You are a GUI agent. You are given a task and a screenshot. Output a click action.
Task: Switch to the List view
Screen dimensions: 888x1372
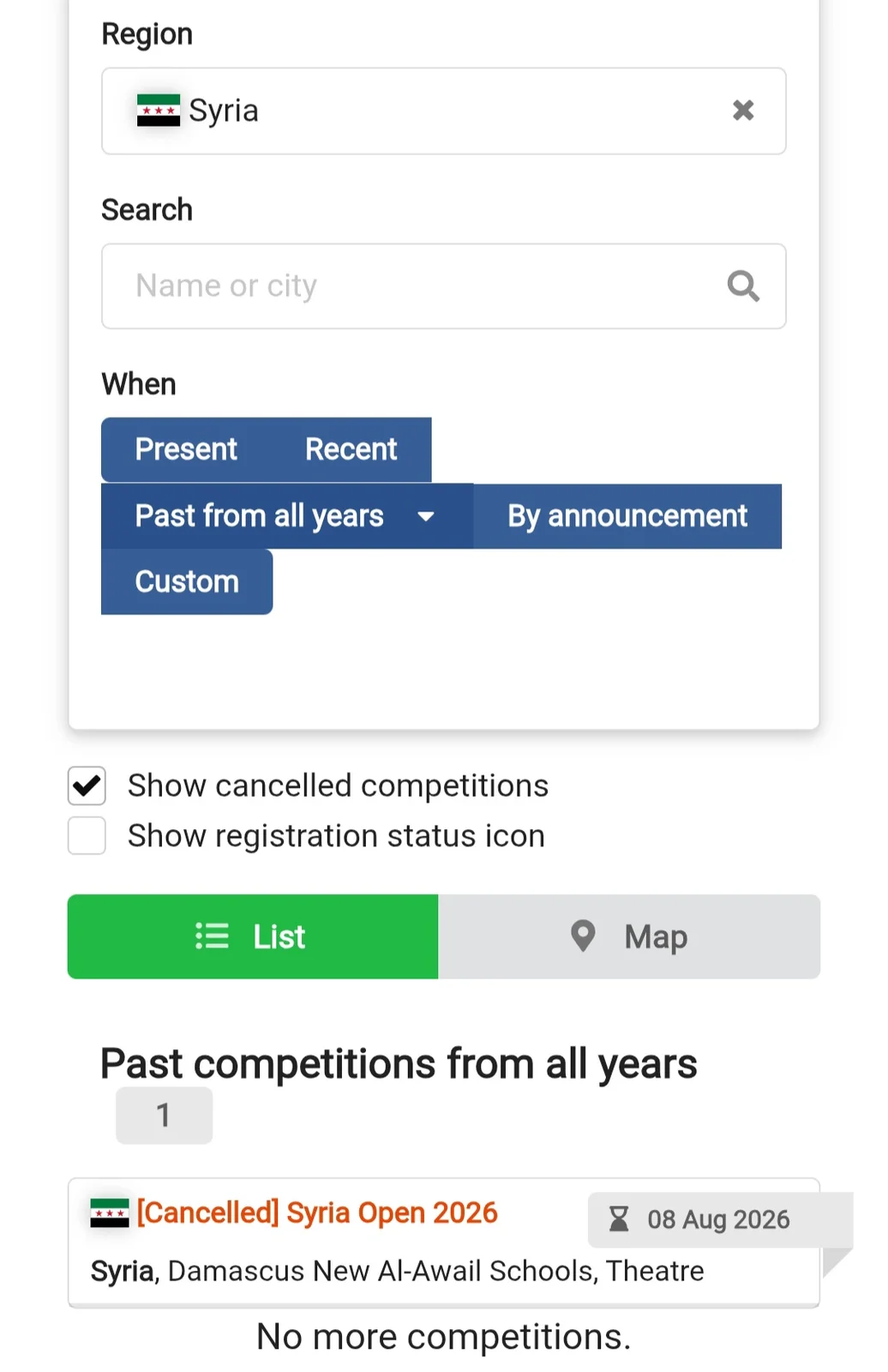tap(253, 936)
